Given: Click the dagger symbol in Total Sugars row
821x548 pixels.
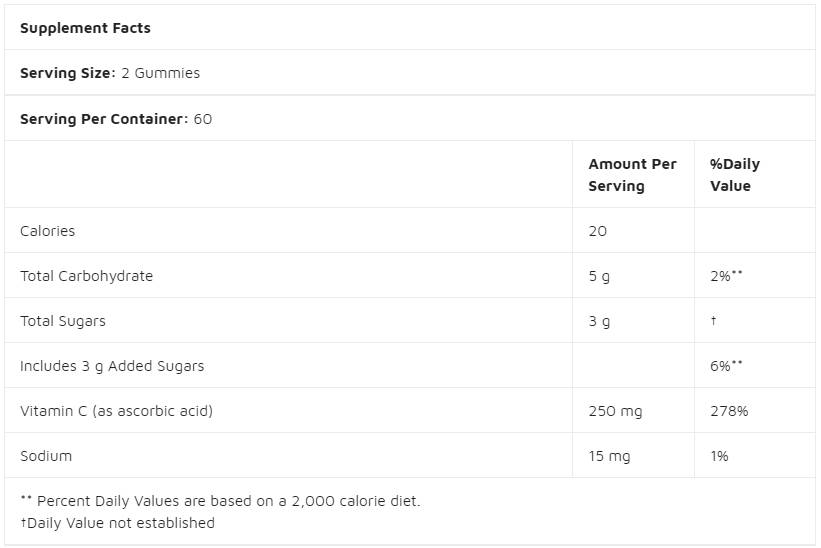Looking at the screenshot, I should (713, 321).
